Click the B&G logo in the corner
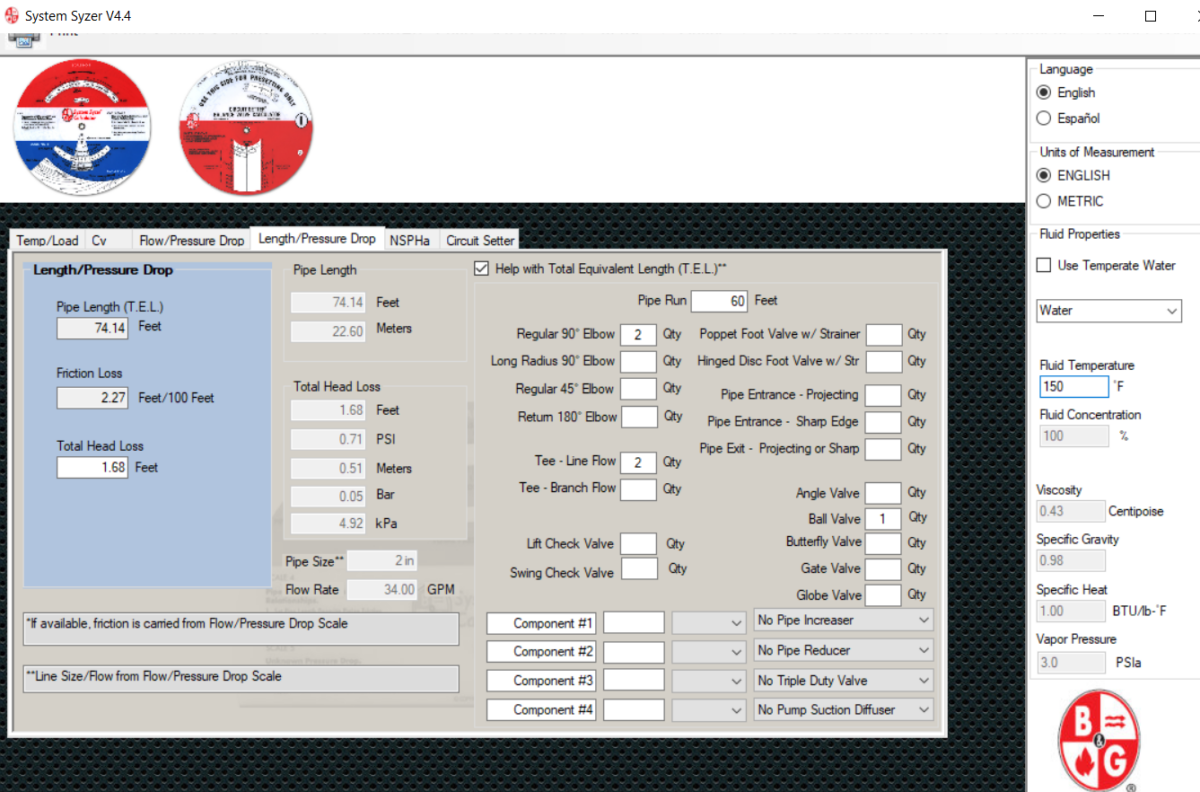 pyautogui.click(x=1097, y=738)
